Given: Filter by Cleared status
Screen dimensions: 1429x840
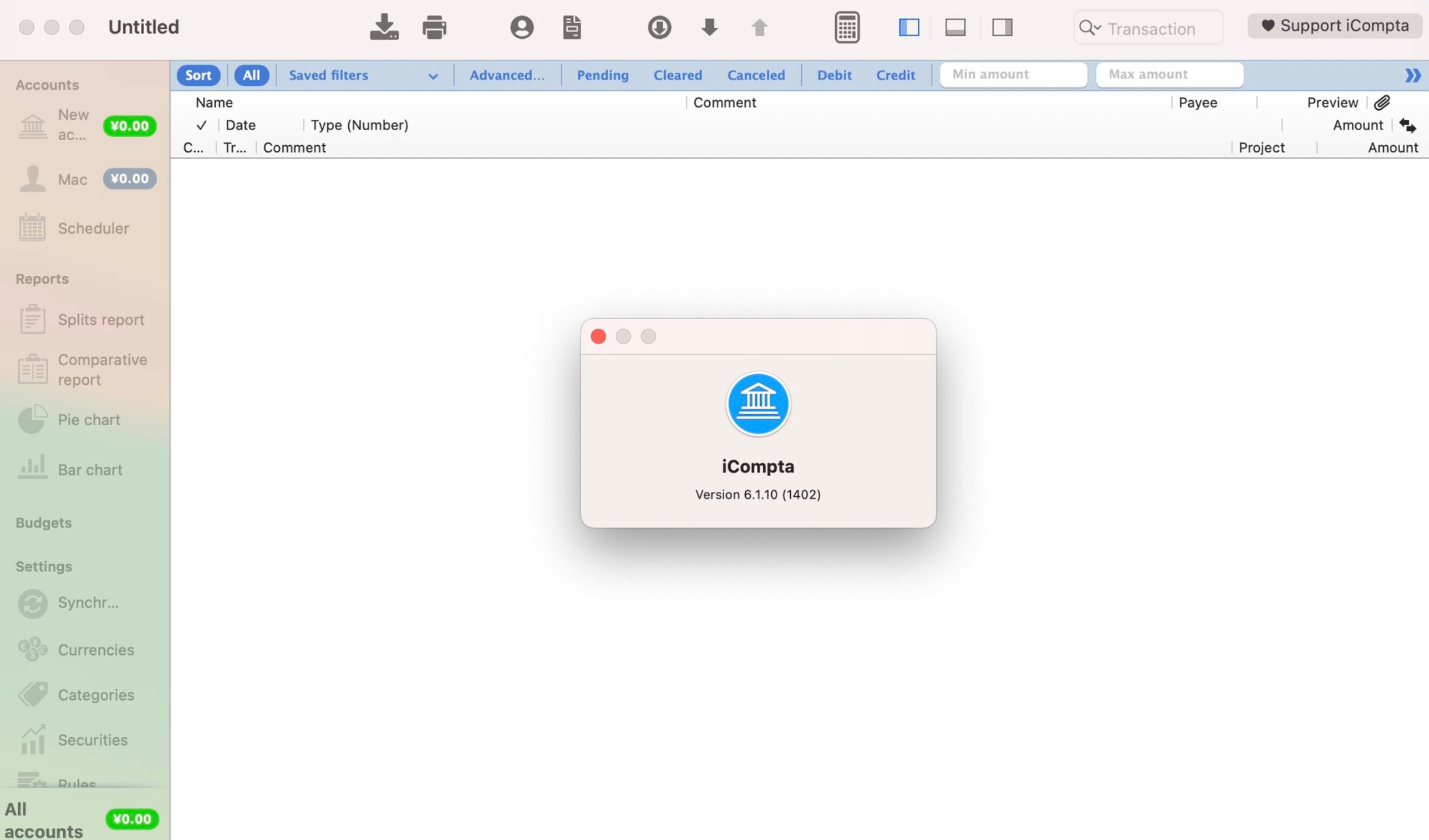Looking at the screenshot, I should (677, 75).
